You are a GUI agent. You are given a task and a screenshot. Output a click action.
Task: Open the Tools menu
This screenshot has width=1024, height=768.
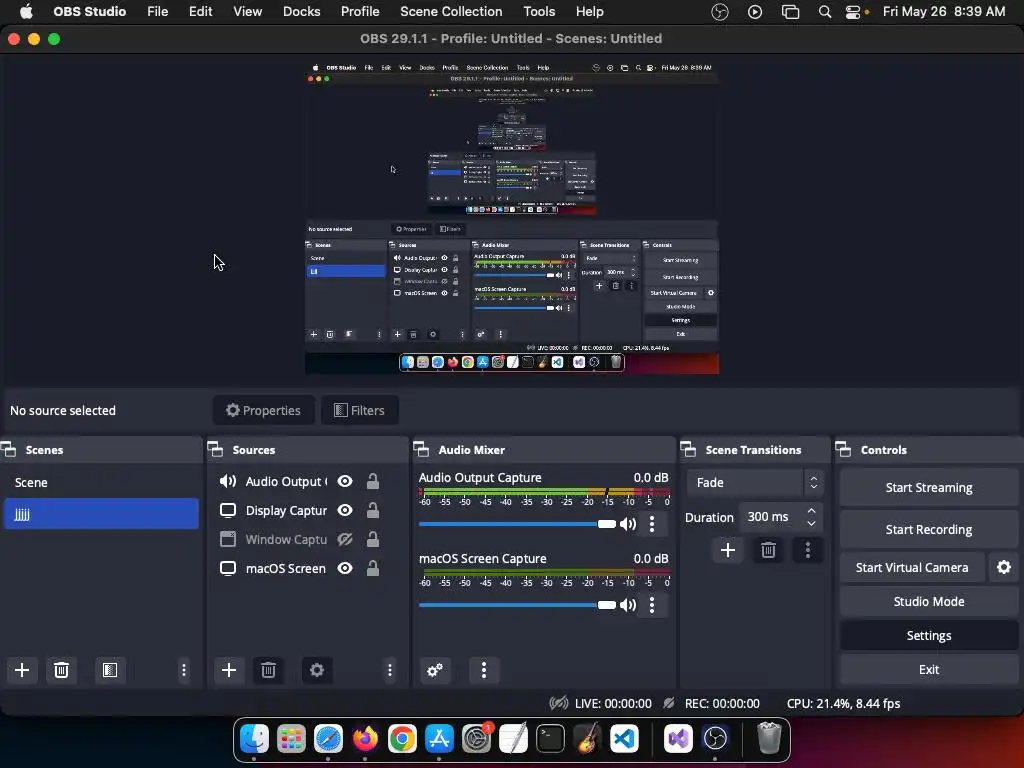[539, 12]
